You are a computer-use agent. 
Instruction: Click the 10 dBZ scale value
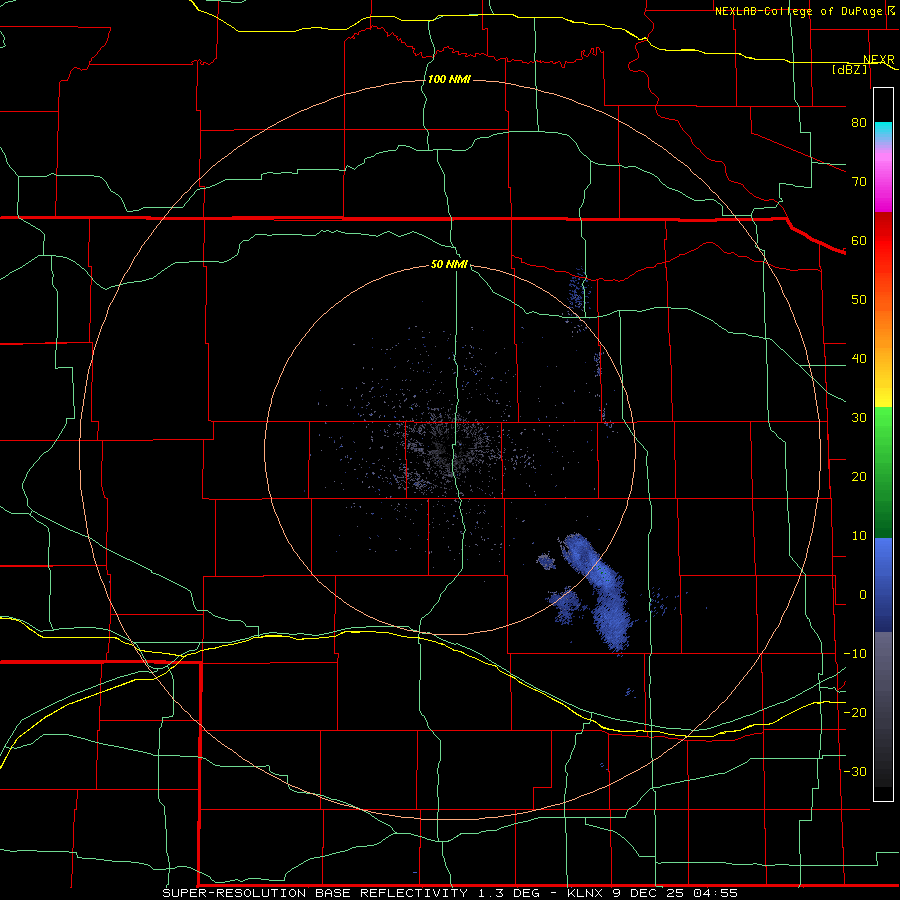[x=859, y=536]
